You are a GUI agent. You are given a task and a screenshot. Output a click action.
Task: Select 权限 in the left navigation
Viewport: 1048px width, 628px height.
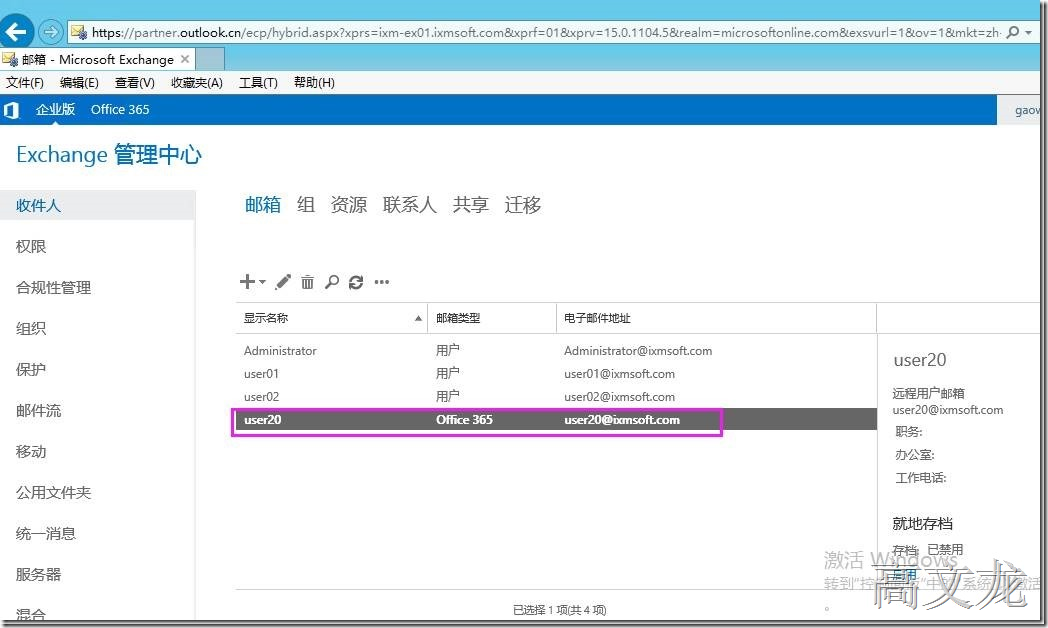tap(31, 247)
